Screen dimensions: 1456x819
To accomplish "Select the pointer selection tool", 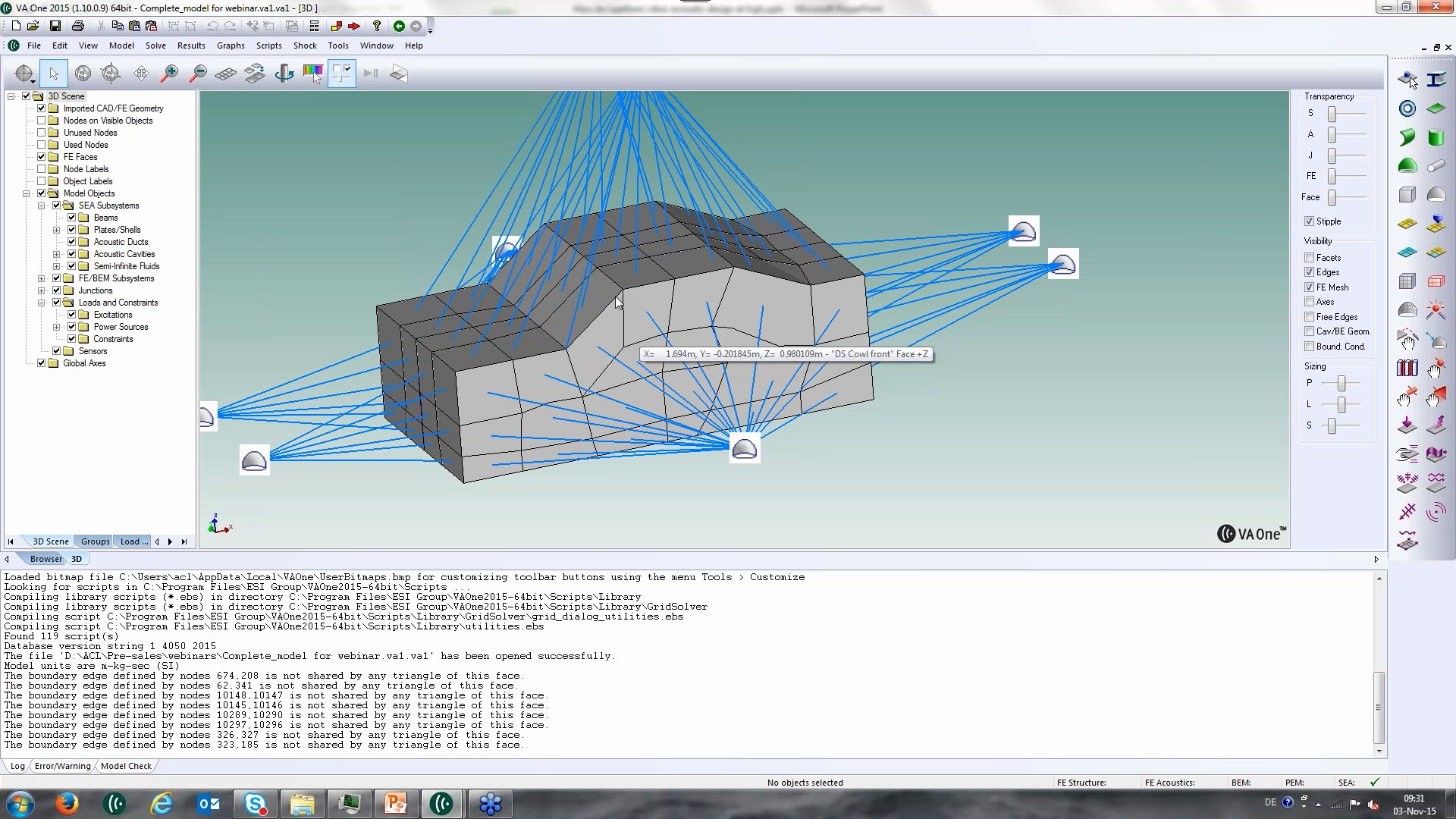I will point(54,74).
